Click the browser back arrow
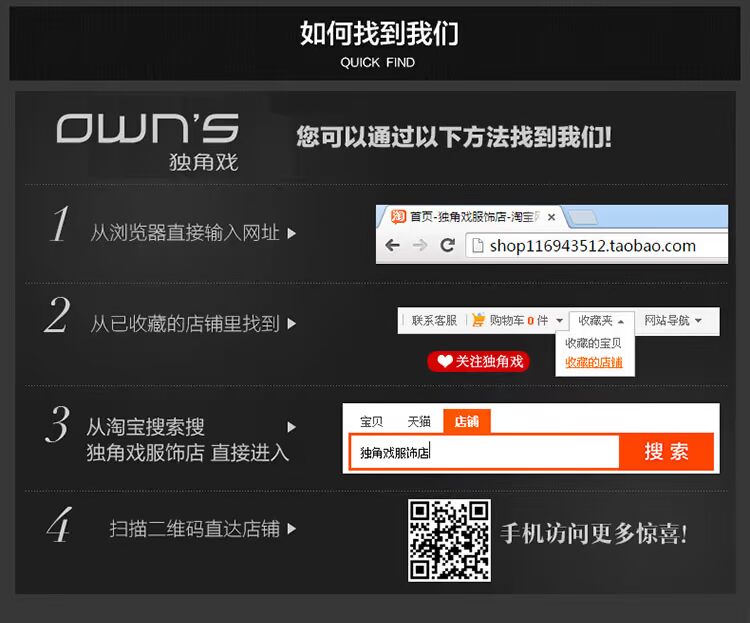The image size is (750, 623). tap(392, 245)
